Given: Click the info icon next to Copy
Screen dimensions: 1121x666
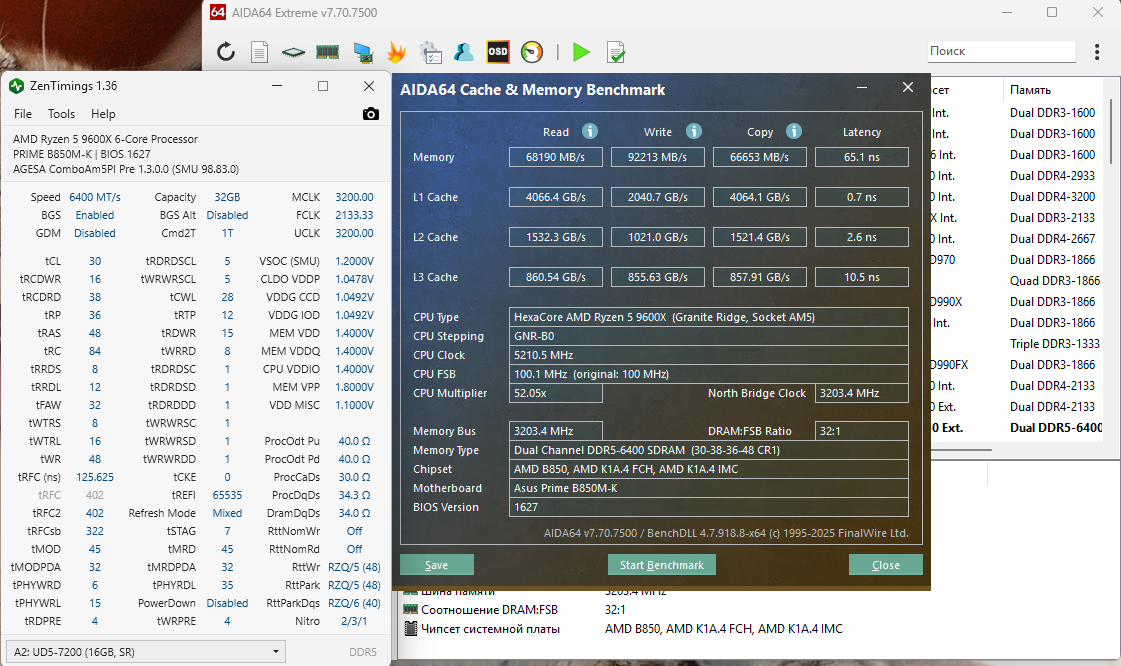Looking at the screenshot, I should (794, 131).
